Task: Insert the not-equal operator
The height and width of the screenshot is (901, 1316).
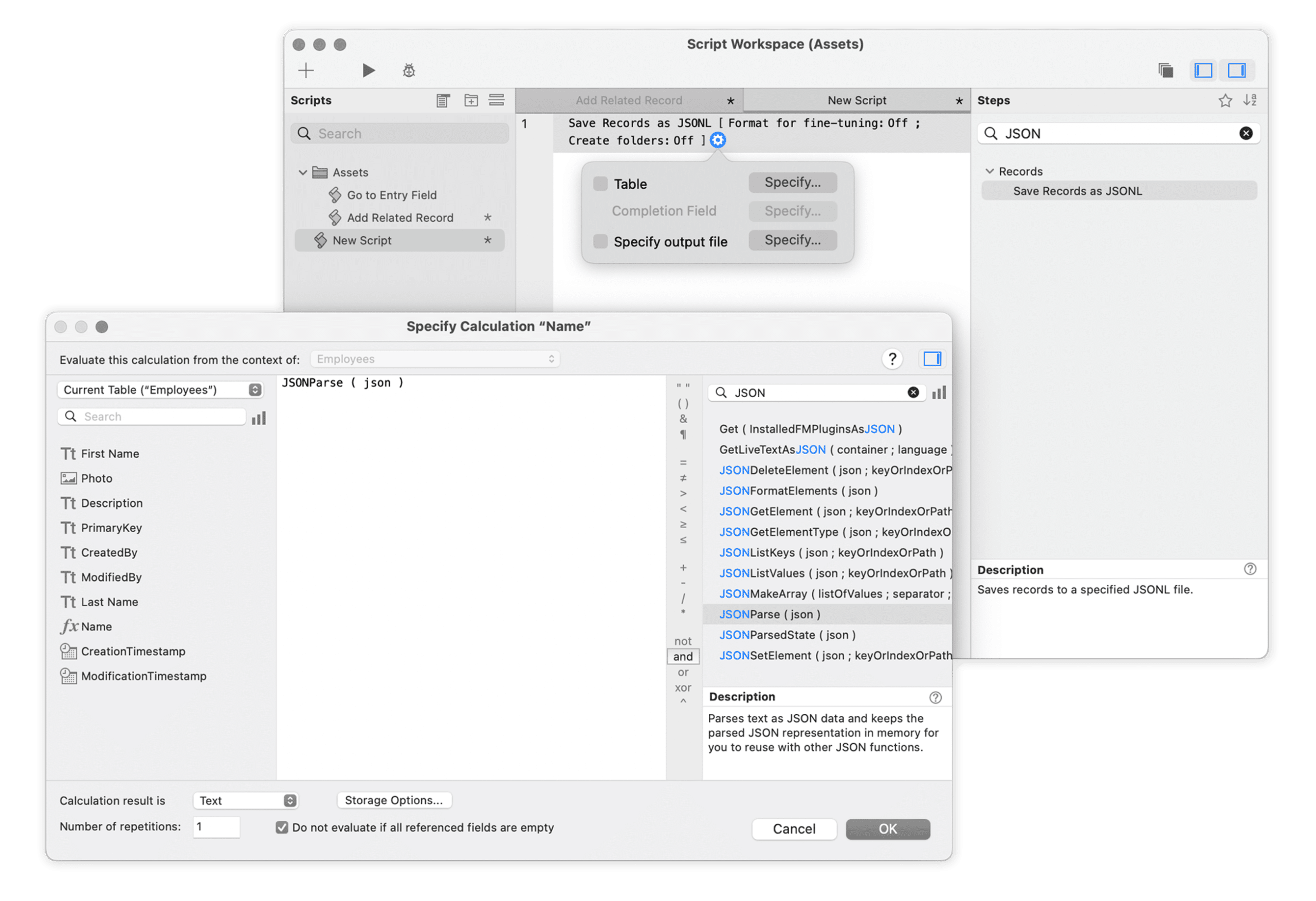Action: (683, 478)
